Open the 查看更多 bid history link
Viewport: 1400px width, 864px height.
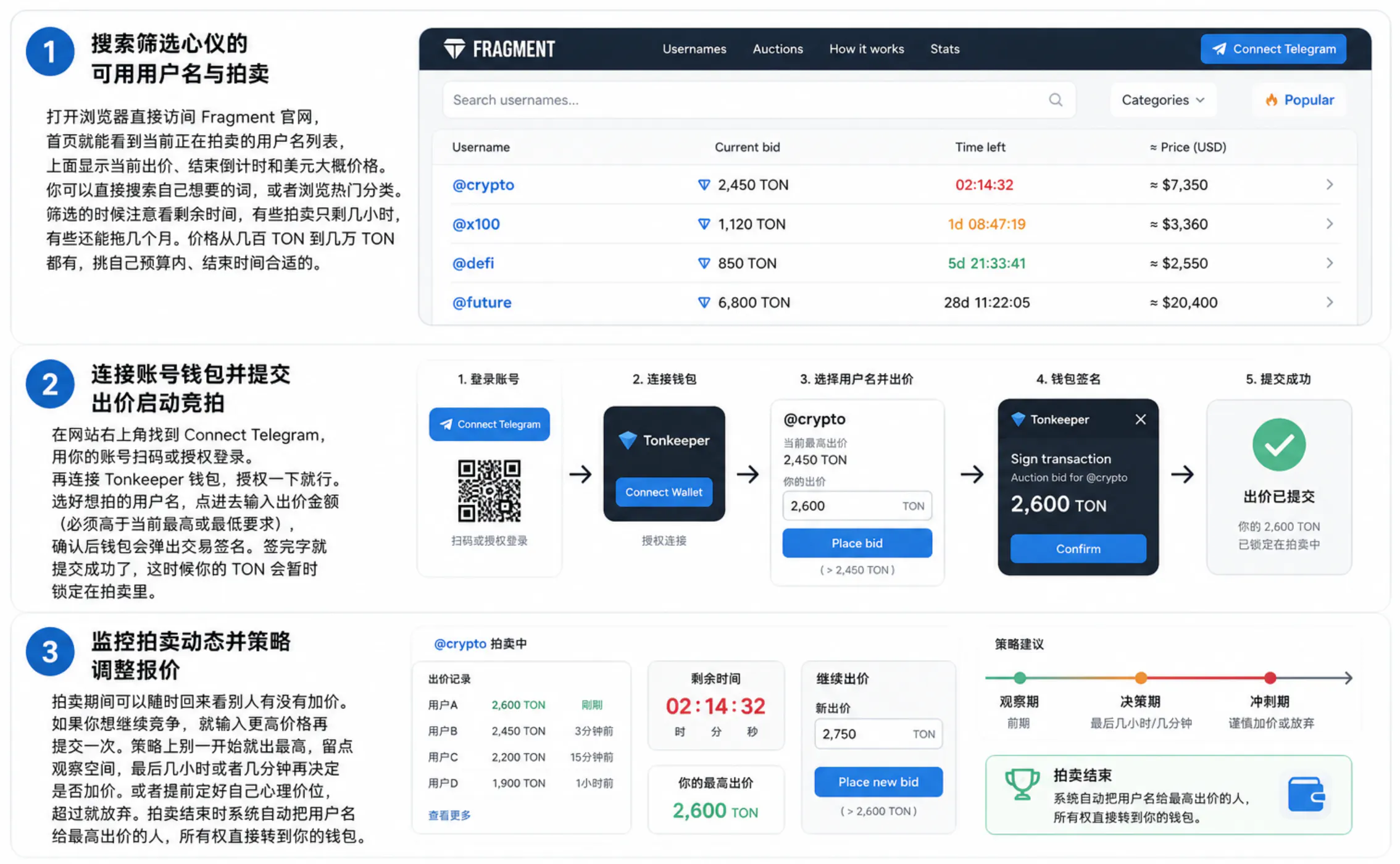point(449,815)
